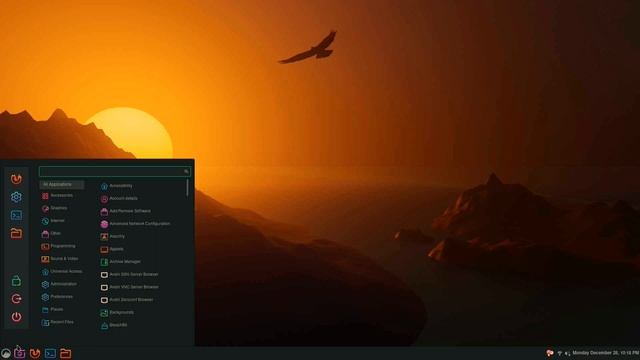640x360 pixels.
Task: Select the Accessories category
Action: tap(58, 196)
